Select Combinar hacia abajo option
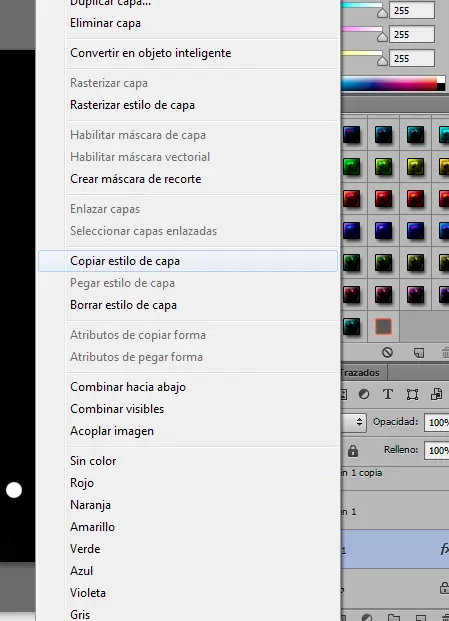This screenshot has height=621, width=449. tap(128, 387)
